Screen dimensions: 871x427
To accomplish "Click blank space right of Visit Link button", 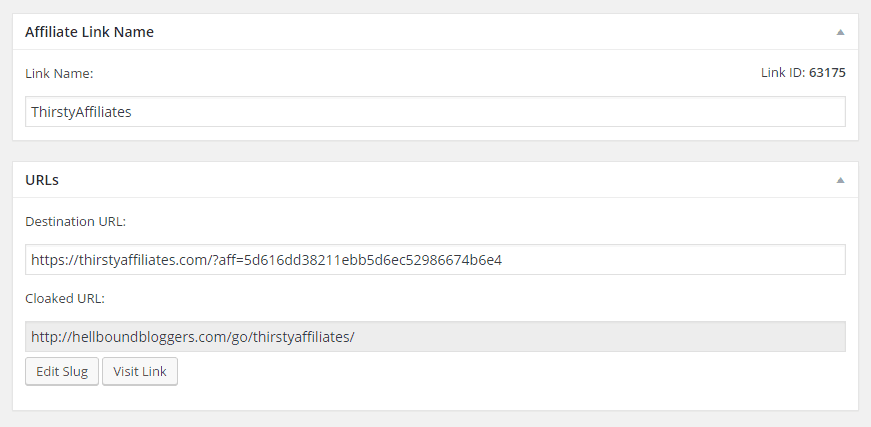I will click(511, 371).
